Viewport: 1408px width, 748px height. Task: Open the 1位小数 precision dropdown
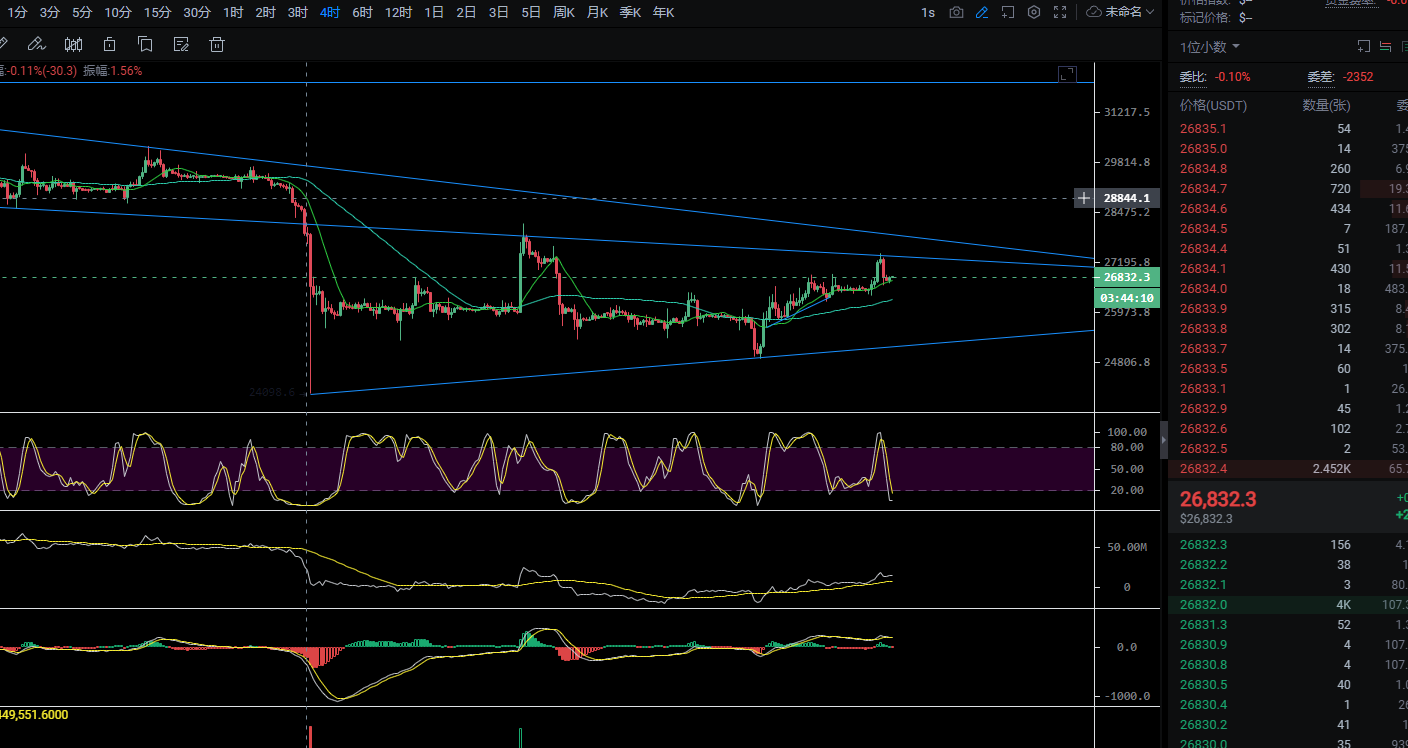[x=1209, y=47]
